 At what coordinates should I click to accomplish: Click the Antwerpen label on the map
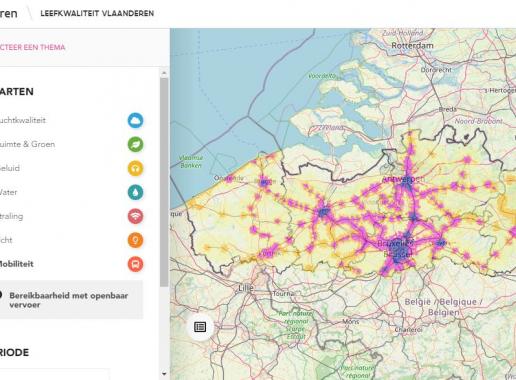tap(403, 179)
